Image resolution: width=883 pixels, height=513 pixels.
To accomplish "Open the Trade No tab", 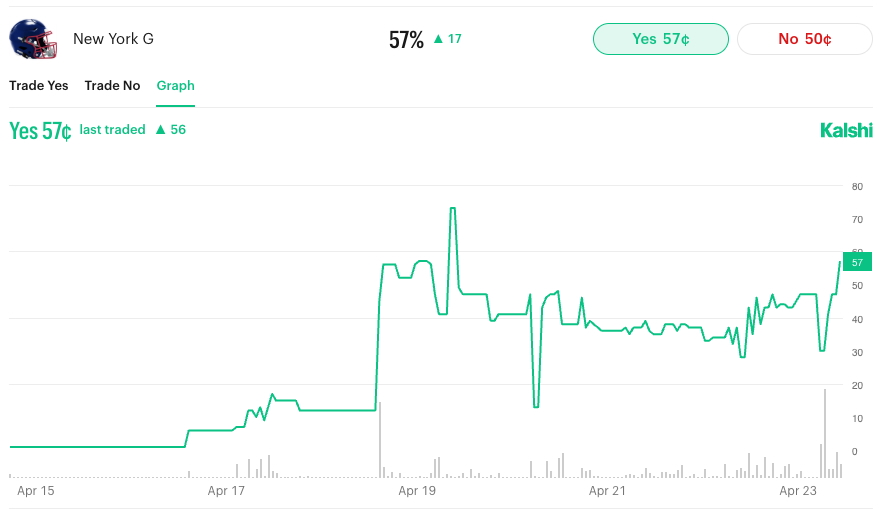I will pyautogui.click(x=112, y=86).
